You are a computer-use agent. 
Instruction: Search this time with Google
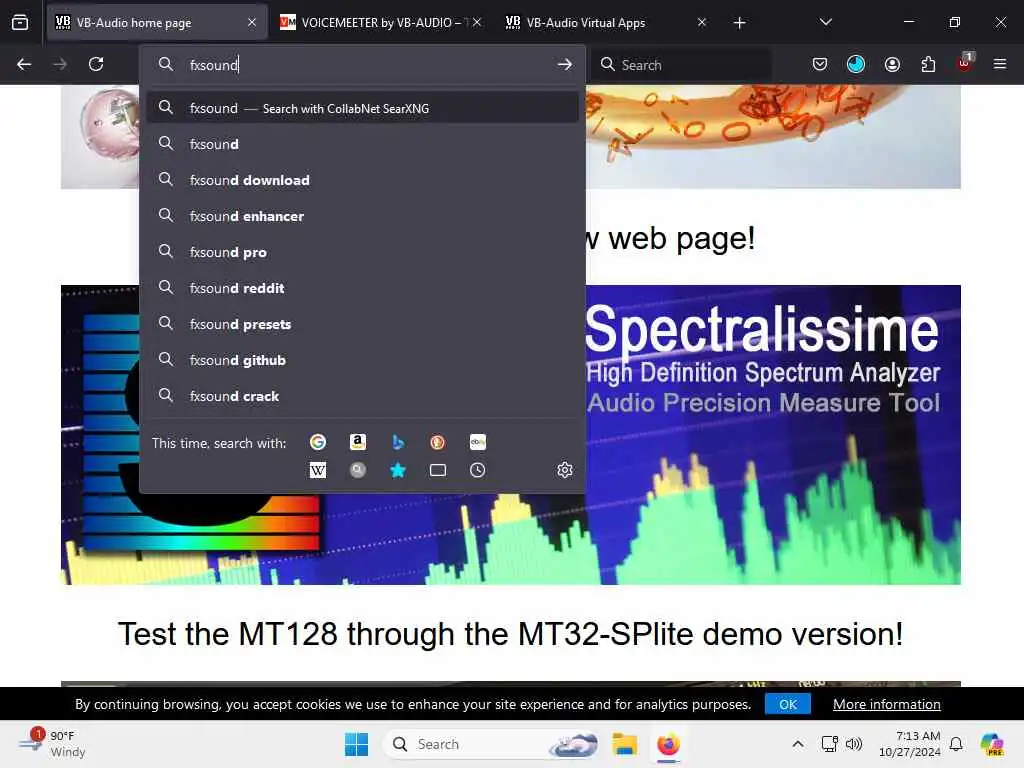pos(318,442)
